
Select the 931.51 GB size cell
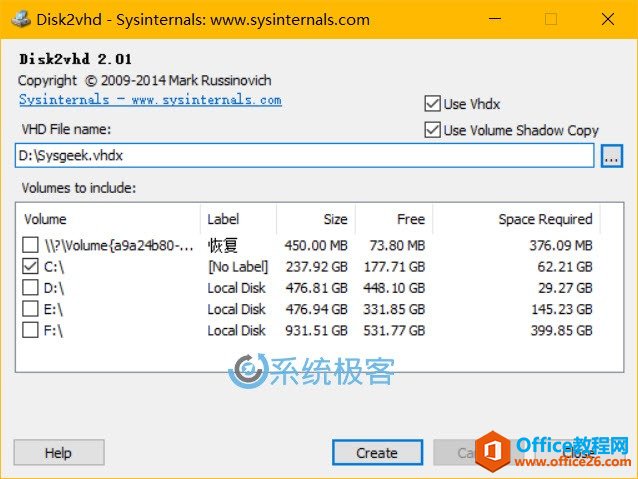coord(317,330)
